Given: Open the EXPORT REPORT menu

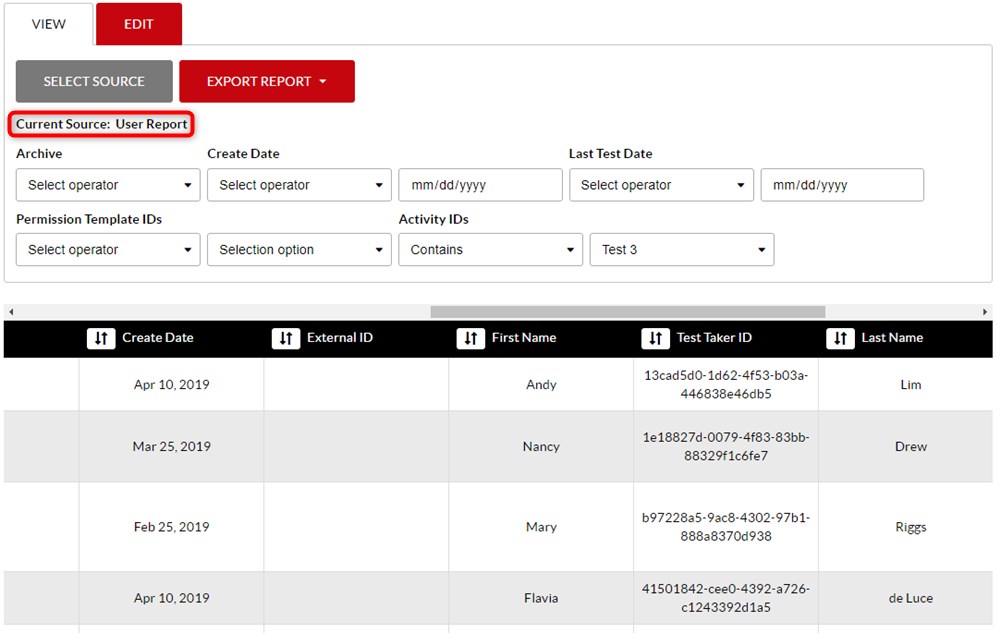Looking at the screenshot, I should click(x=266, y=81).
